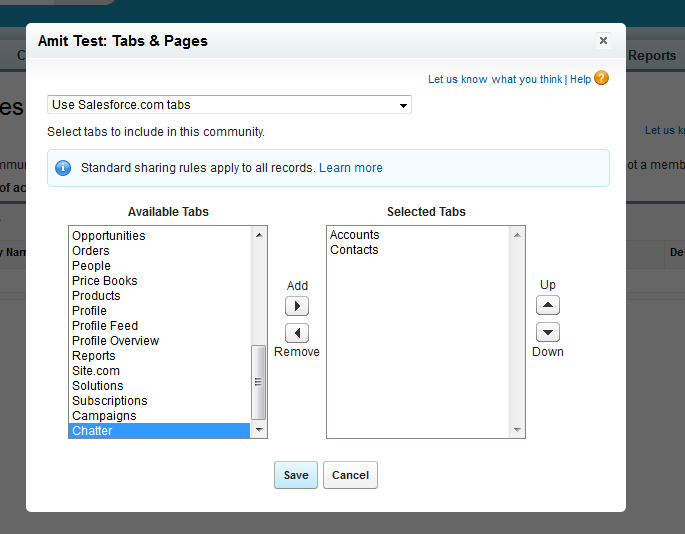Select Campaigns in Available Tabs
Image resolution: width=685 pixels, height=534 pixels.
click(159, 416)
